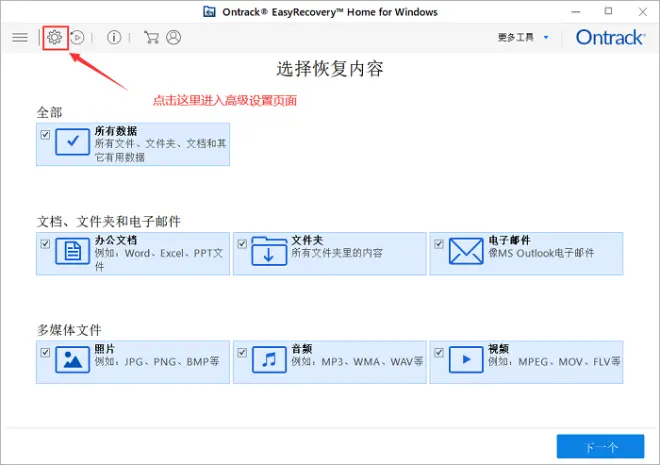Click the 文件夹 folder icon
Screen dimensions: 660x465
pos(269,251)
